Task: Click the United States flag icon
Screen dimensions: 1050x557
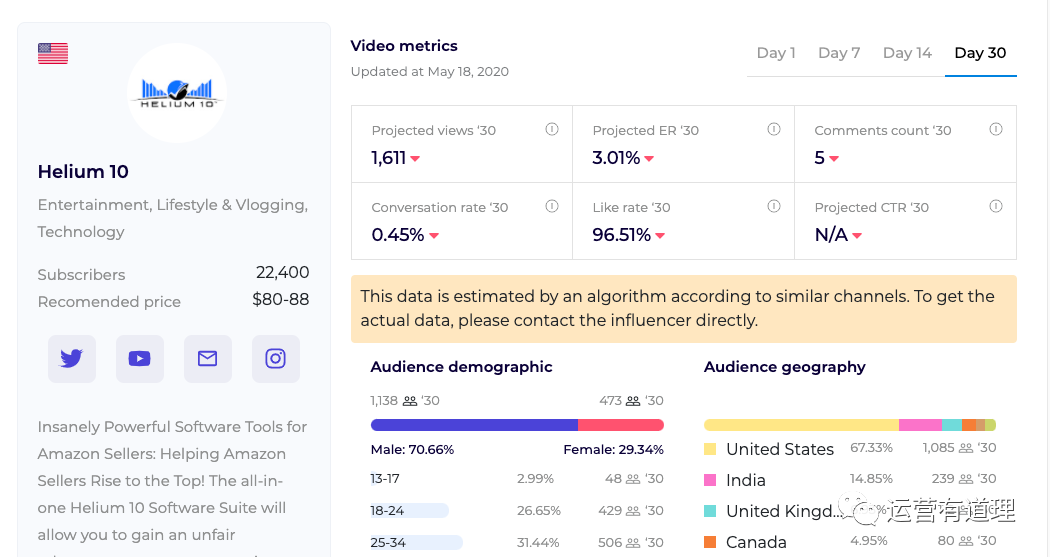Action: tap(53, 54)
